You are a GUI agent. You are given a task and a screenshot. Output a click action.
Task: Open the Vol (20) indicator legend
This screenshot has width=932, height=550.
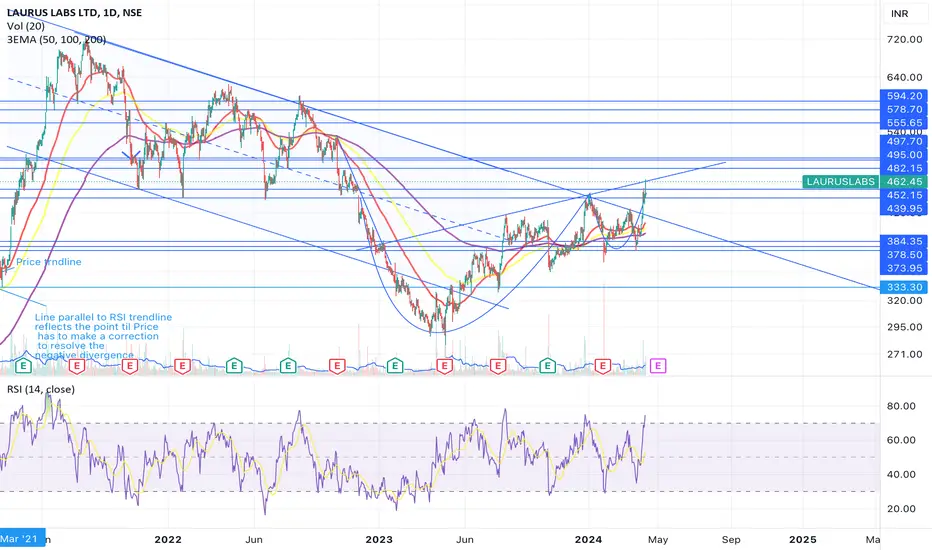point(26,26)
